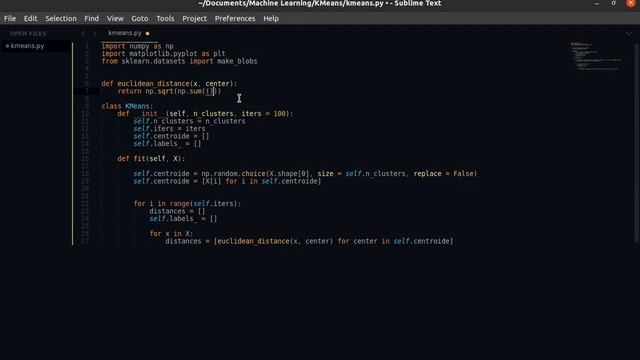640x360 pixels.
Task: Click the line 'import numpy as np'
Action: 138,46
